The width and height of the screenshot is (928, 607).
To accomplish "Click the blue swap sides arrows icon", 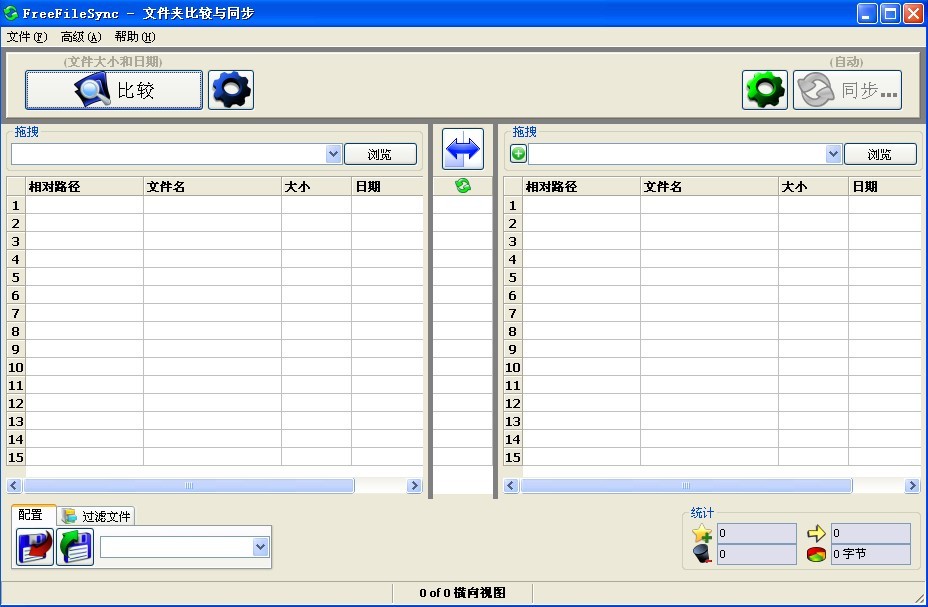I will pyautogui.click(x=462, y=150).
